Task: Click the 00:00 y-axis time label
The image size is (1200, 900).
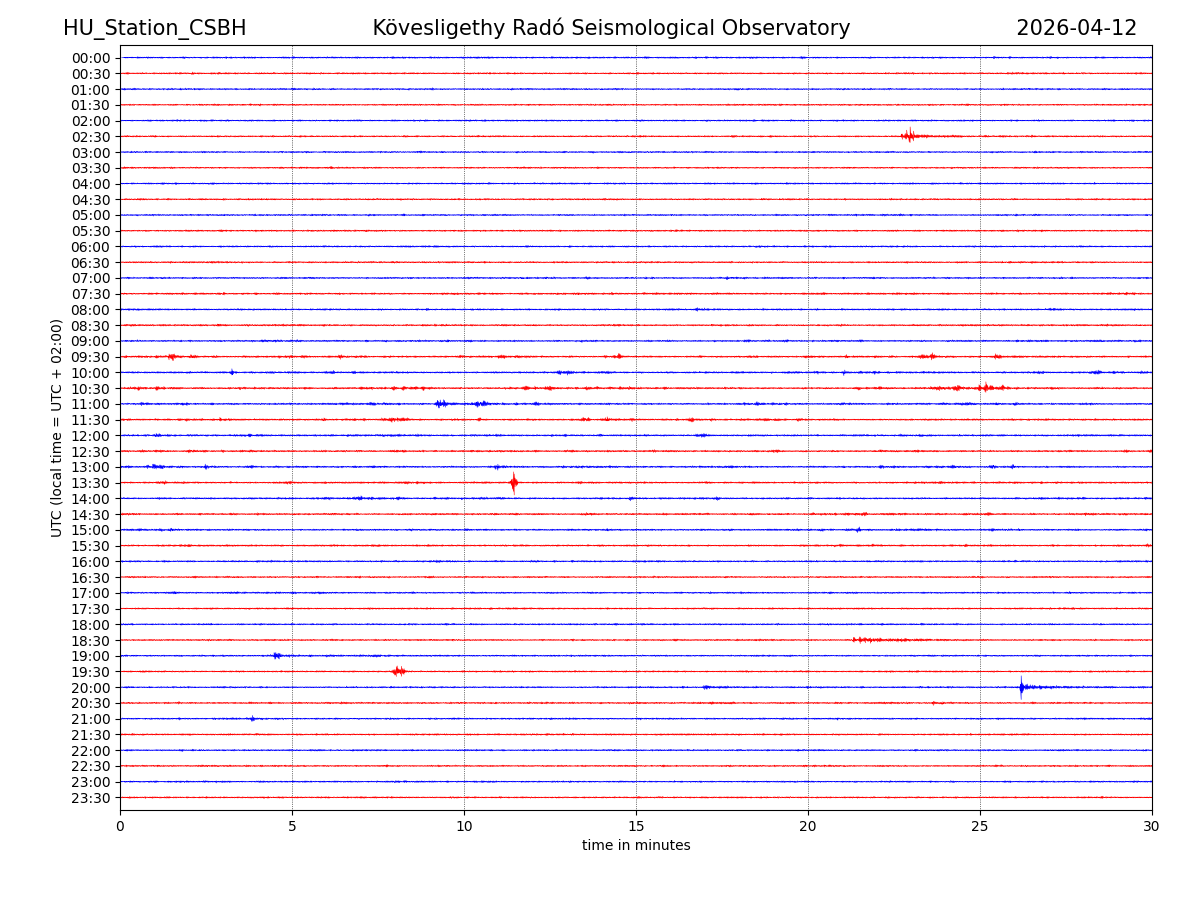Action: [x=91, y=58]
